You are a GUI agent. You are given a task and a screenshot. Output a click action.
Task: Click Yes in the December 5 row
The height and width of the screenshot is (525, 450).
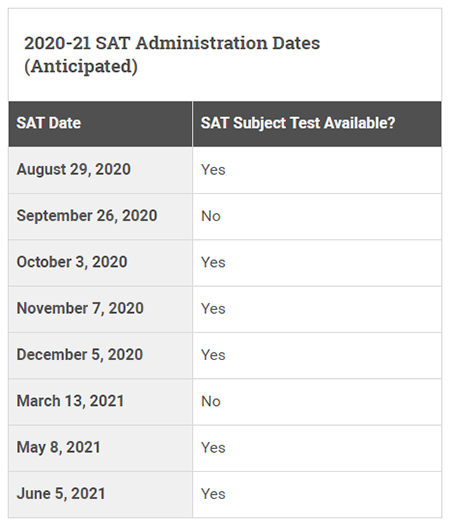point(213,355)
